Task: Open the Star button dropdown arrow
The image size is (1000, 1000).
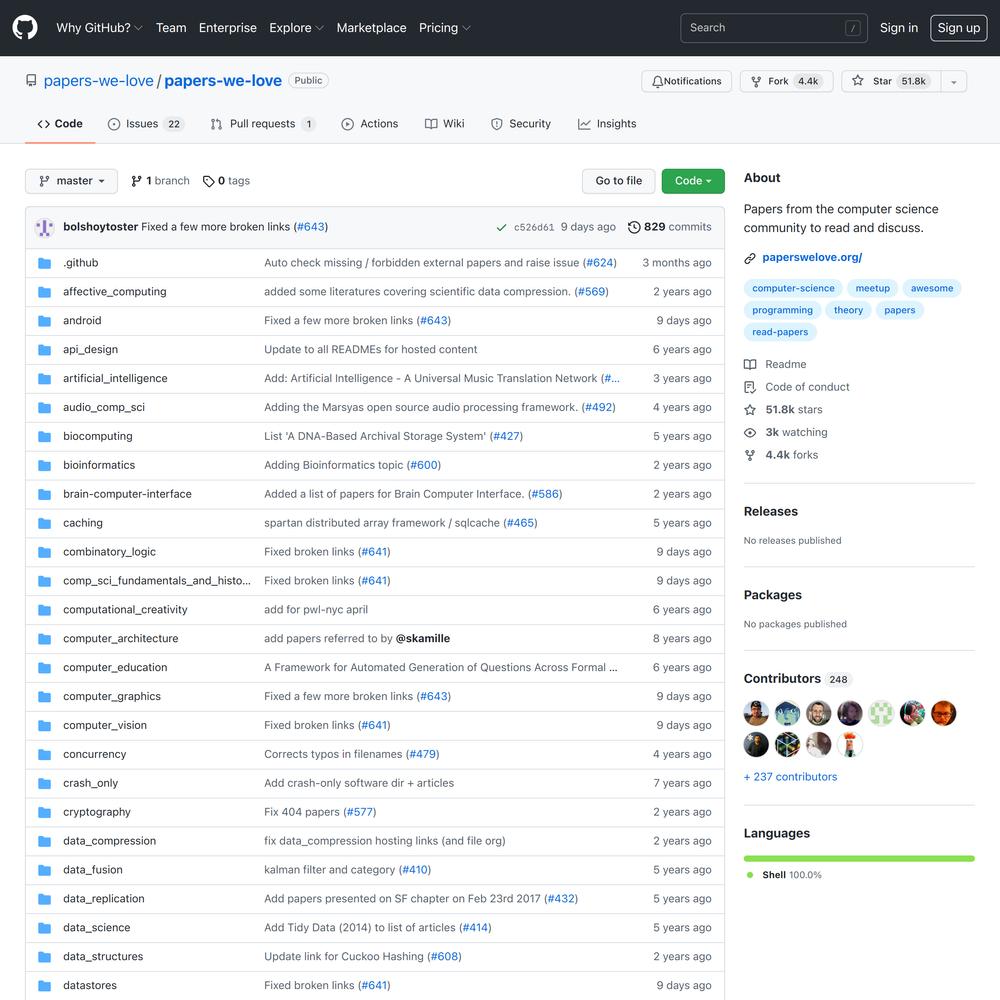Action: [x=953, y=82]
